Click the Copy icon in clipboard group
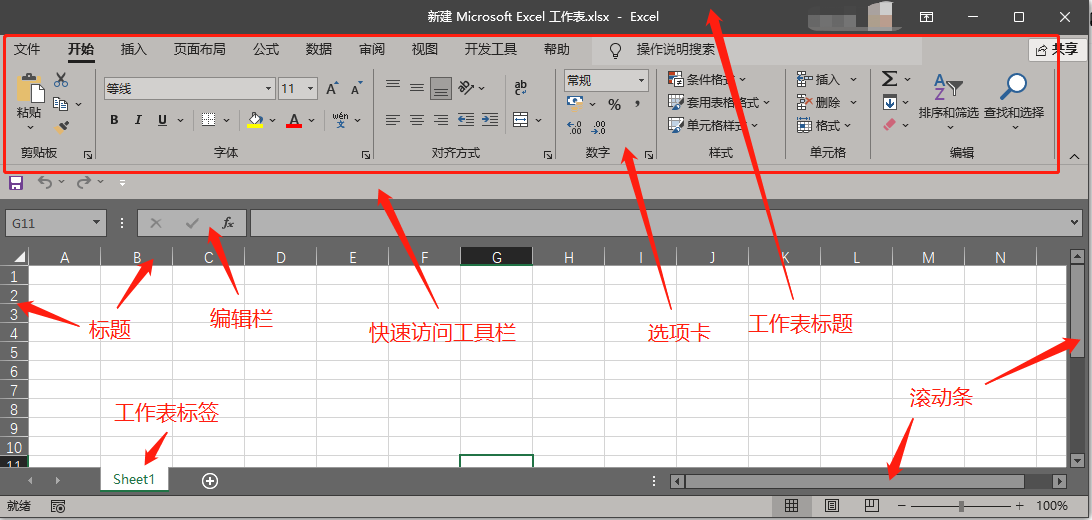Image resolution: width=1092 pixels, height=520 pixels. pos(61,104)
